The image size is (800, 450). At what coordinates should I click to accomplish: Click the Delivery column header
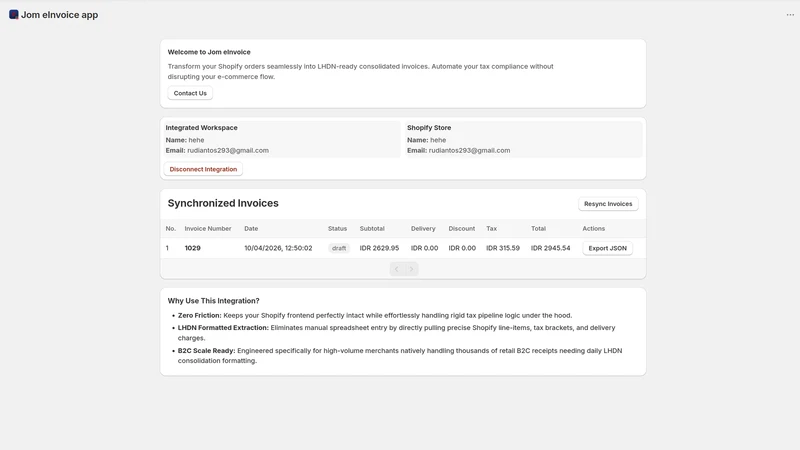(423, 229)
